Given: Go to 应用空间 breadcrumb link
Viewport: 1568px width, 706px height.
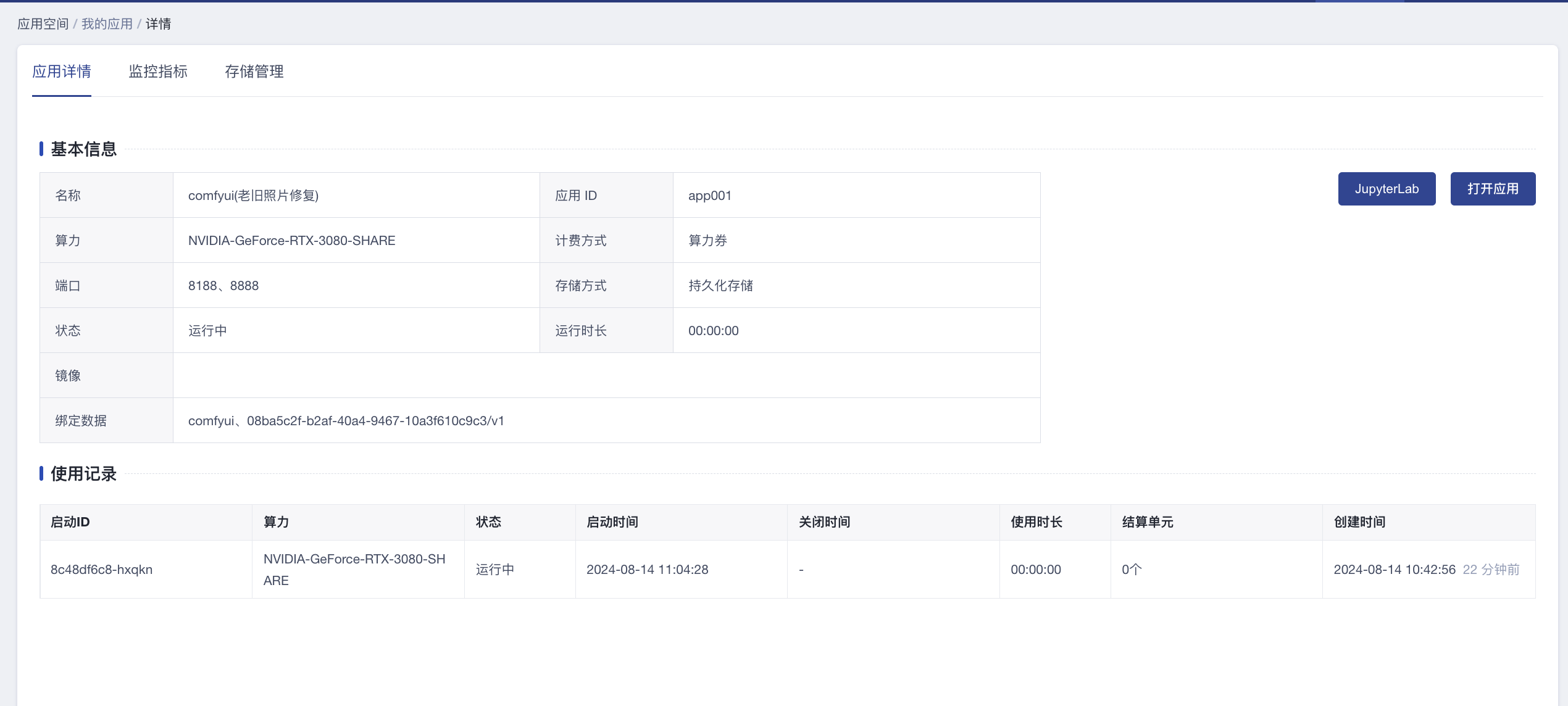Looking at the screenshot, I should [43, 24].
